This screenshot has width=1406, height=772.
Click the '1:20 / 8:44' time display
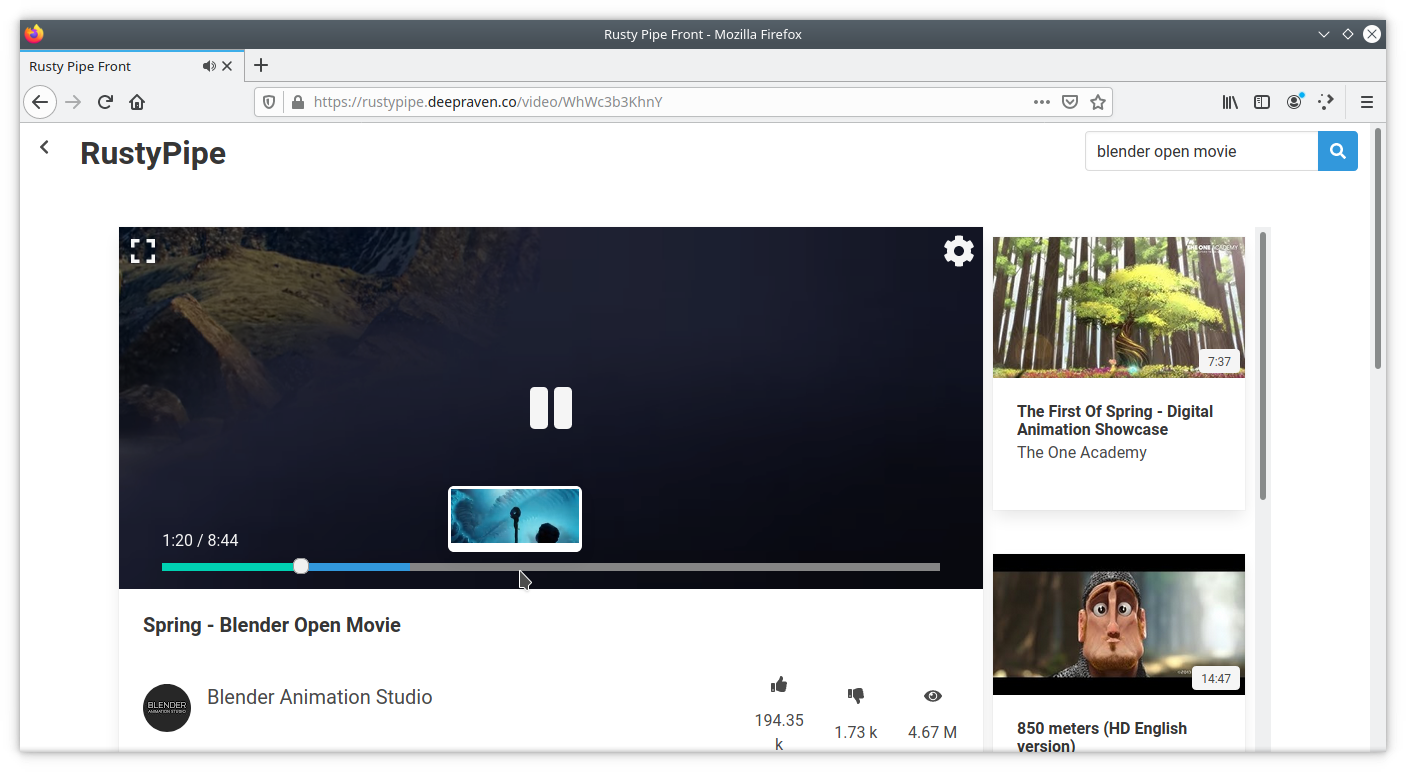[200, 540]
